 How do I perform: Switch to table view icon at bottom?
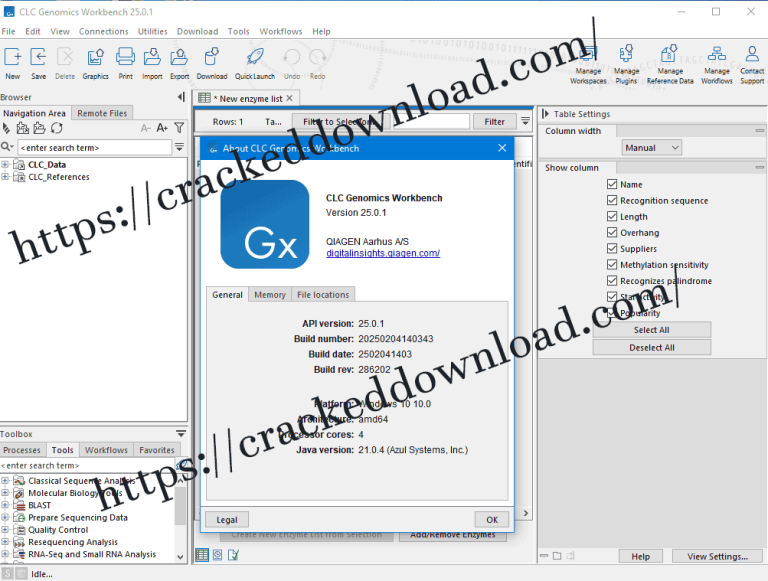(x=202, y=555)
